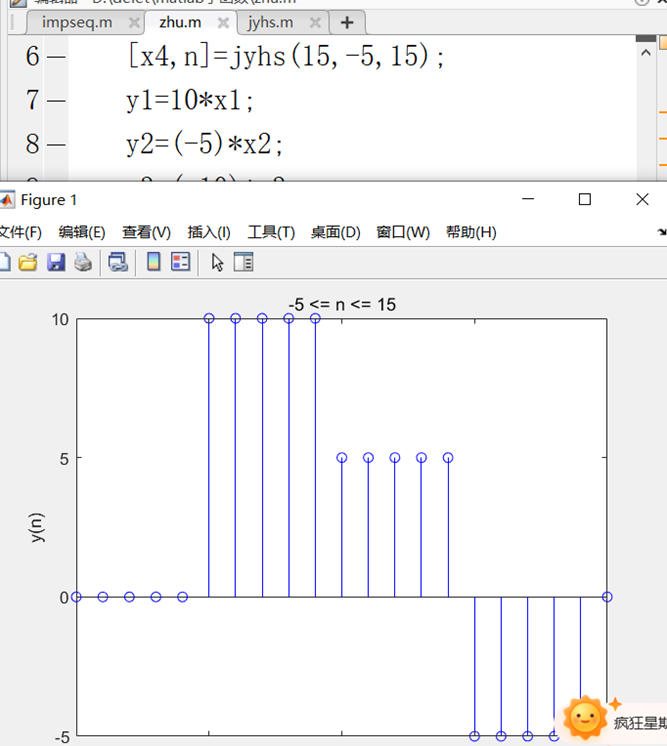Click the Link Plot icon in toolbar

(x=118, y=262)
